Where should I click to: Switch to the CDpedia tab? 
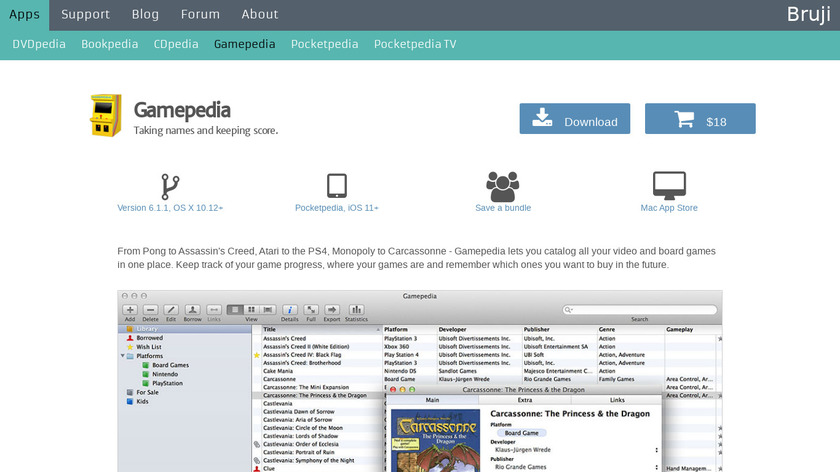pyautogui.click(x=176, y=44)
